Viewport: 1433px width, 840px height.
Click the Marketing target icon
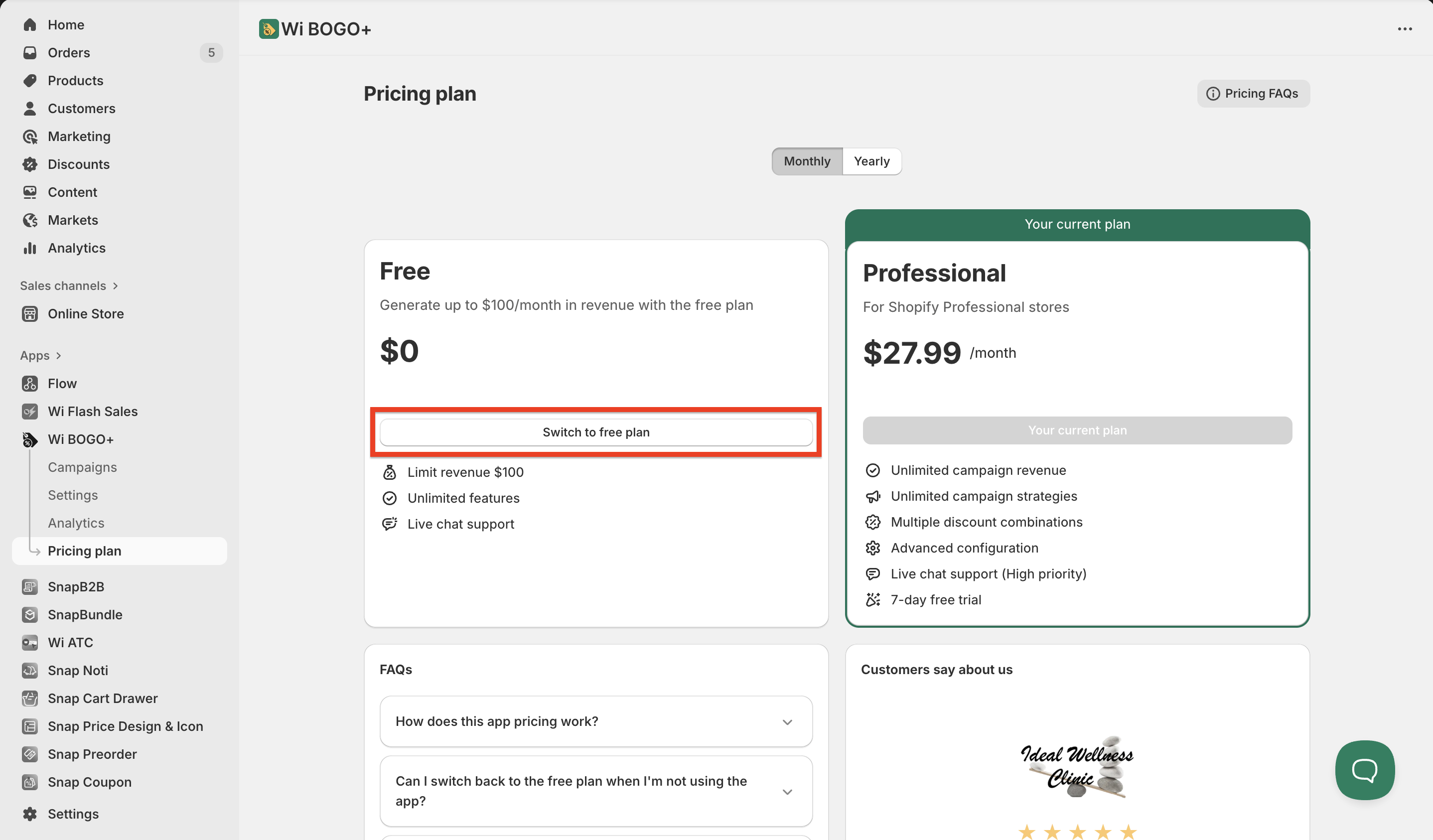coord(29,137)
